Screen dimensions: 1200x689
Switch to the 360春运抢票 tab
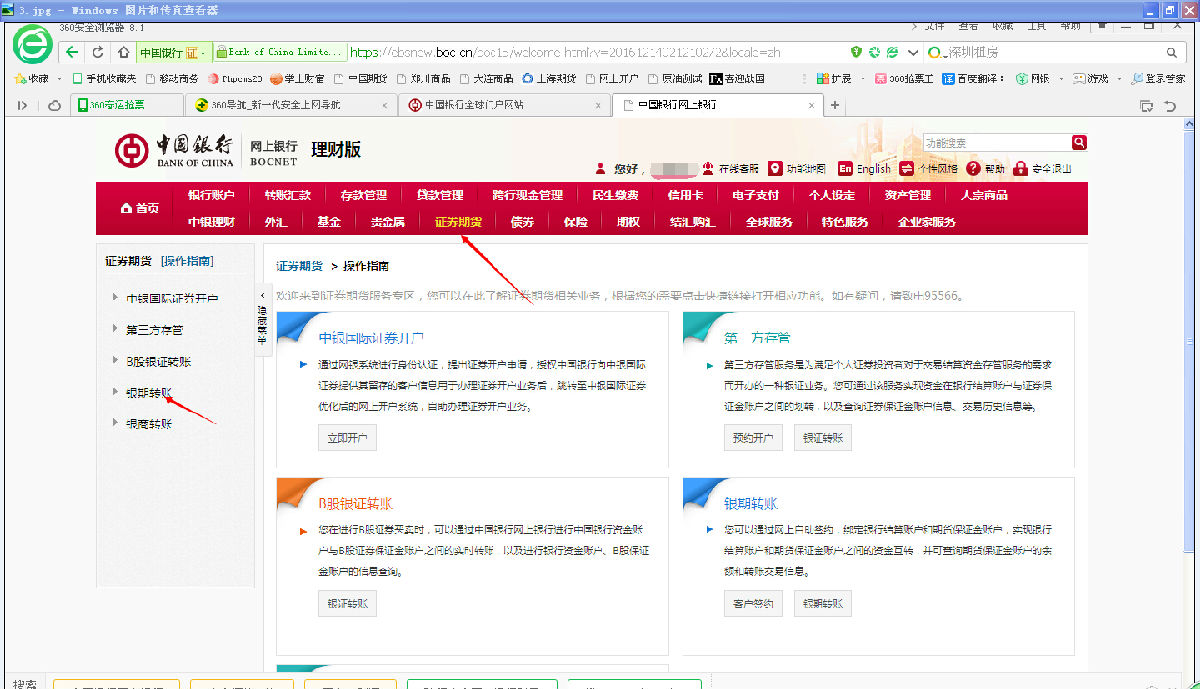tap(125, 105)
